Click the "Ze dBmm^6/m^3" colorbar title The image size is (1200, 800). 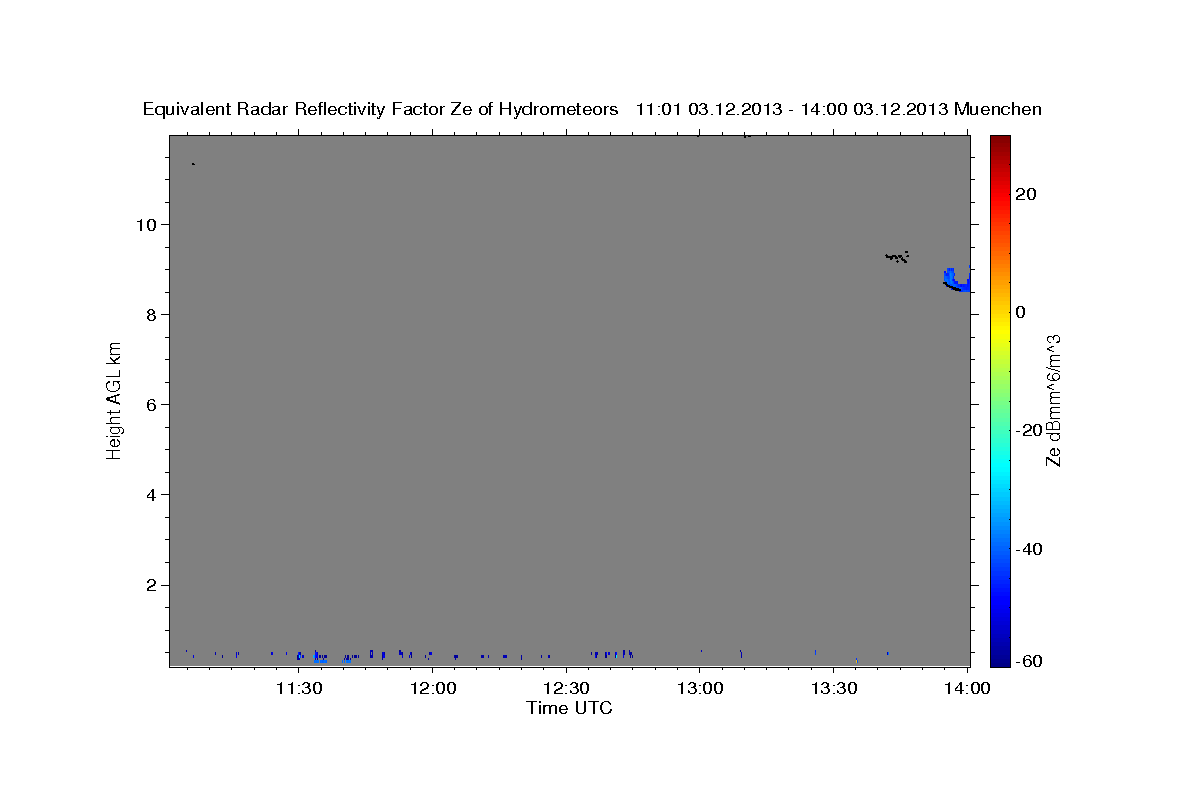tap(1053, 400)
